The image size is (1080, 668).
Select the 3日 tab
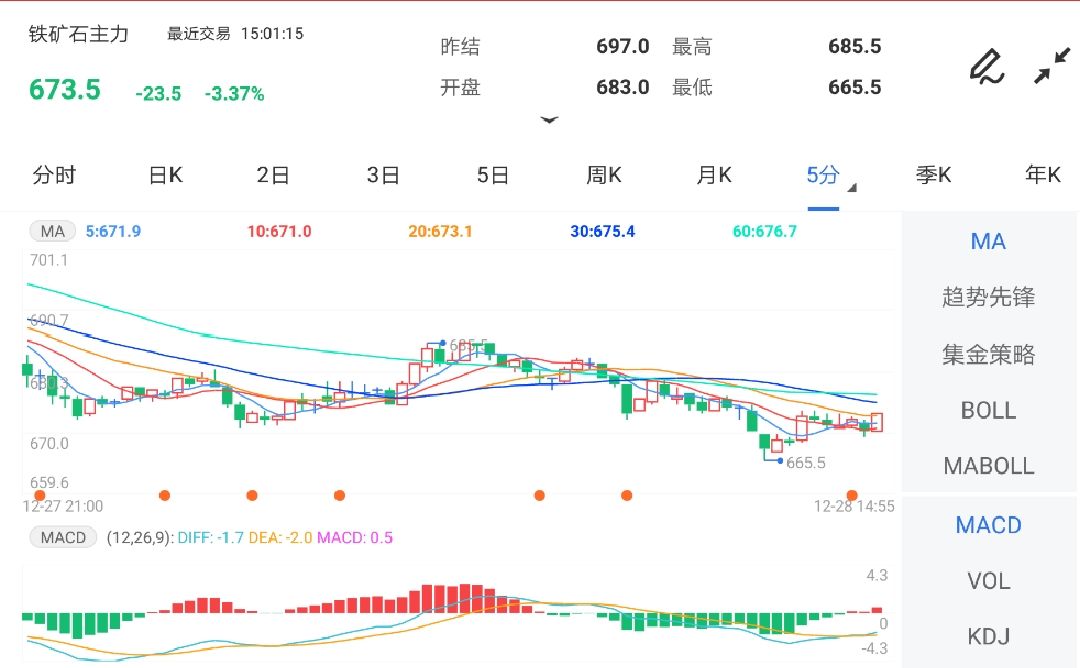[x=383, y=175]
